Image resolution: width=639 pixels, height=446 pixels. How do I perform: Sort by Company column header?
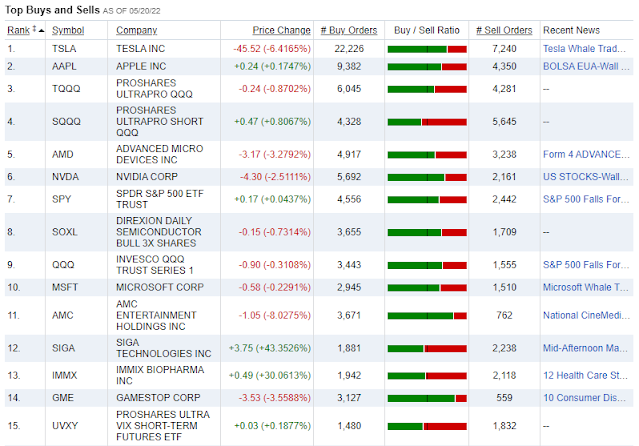tap(137, 30)
